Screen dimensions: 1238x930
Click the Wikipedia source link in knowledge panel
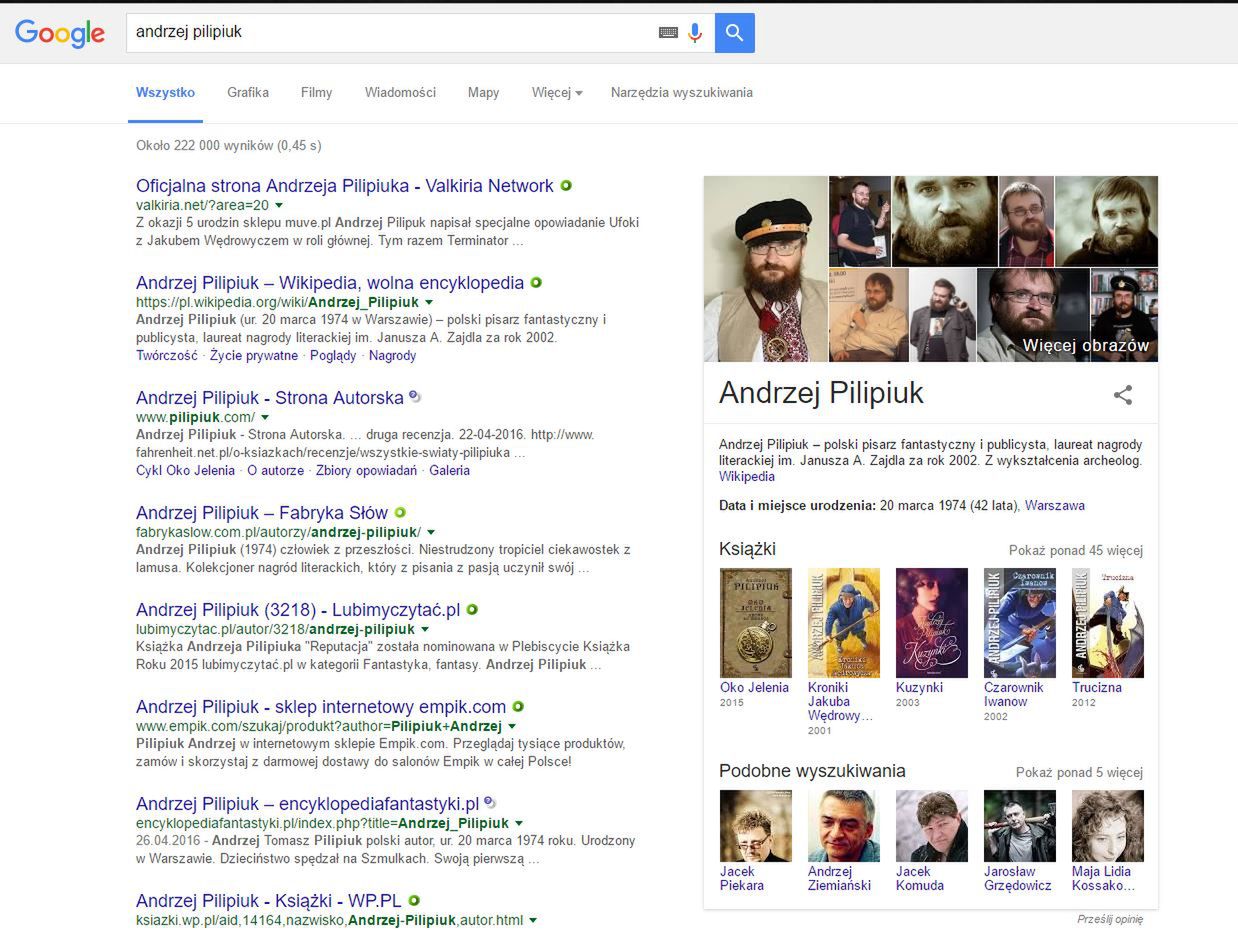pyautogui.click(x=747, y=477)
